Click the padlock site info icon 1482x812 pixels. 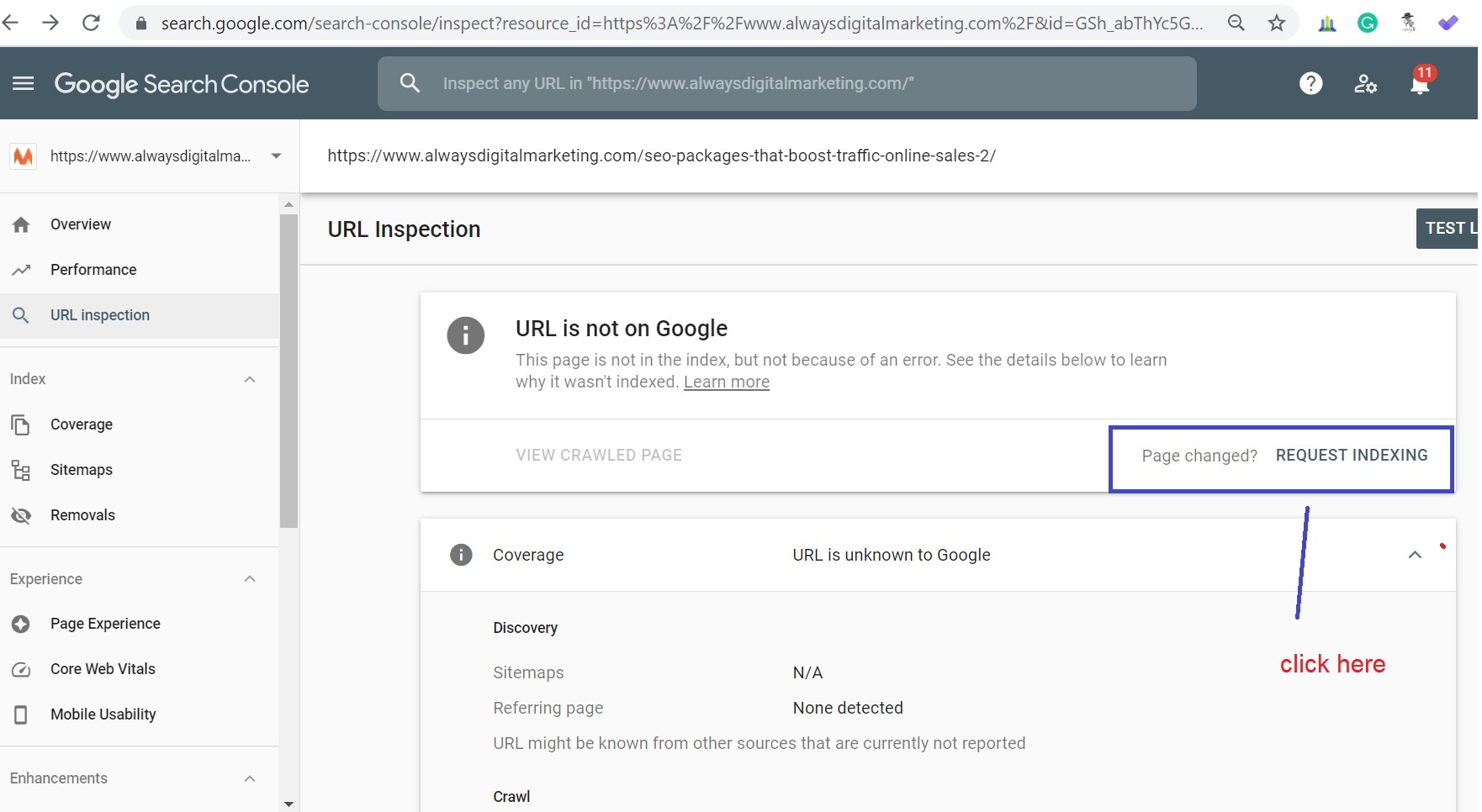tap(141, 24)
